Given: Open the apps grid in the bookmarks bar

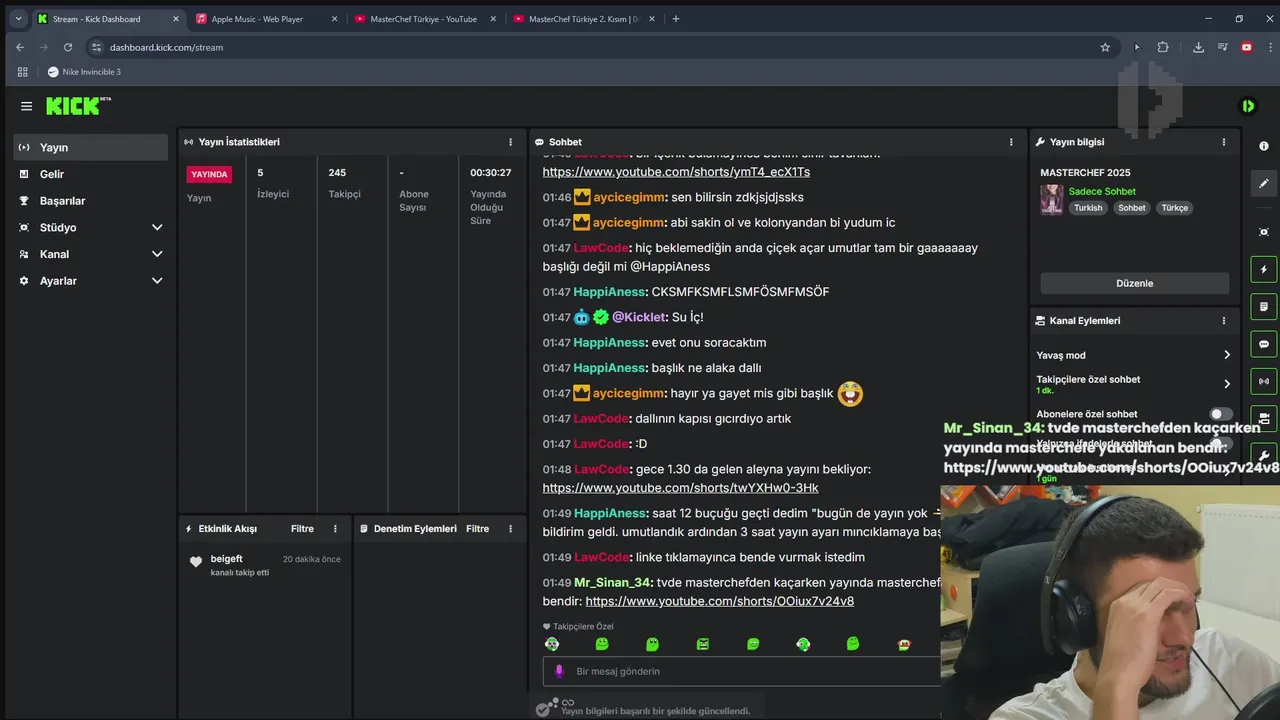Looking at the screenshot, I should 22,72.
